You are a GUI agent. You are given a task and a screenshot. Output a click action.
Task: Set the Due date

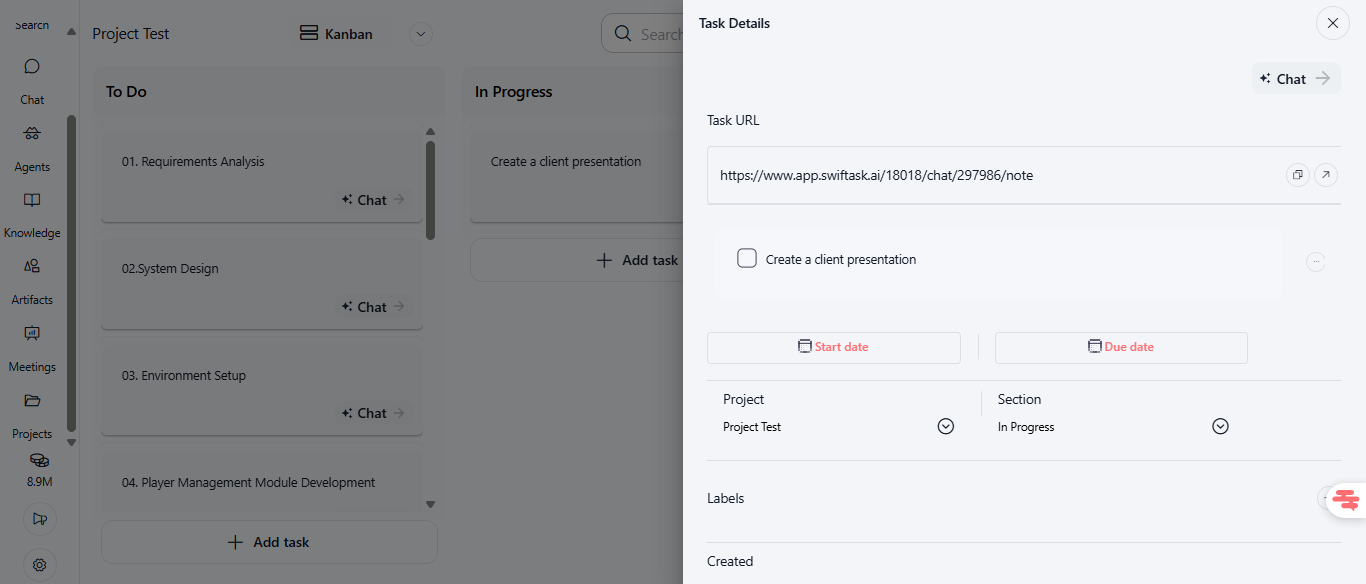[x=1121, y=347]
